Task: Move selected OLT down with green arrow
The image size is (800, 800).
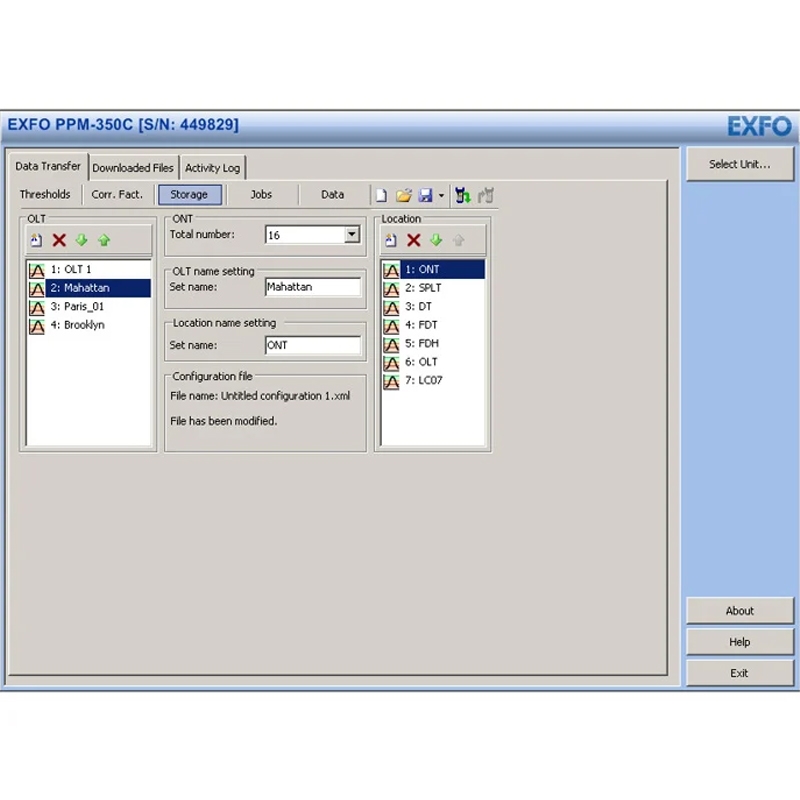Action: [x=82, y=240]
